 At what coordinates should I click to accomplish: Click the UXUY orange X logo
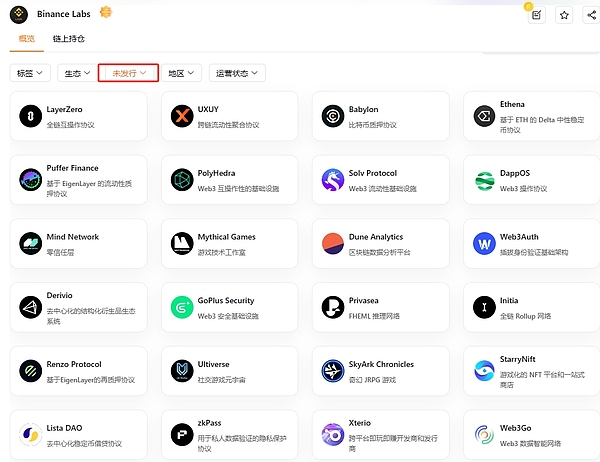pyautogui.click(x=181, y=116)
